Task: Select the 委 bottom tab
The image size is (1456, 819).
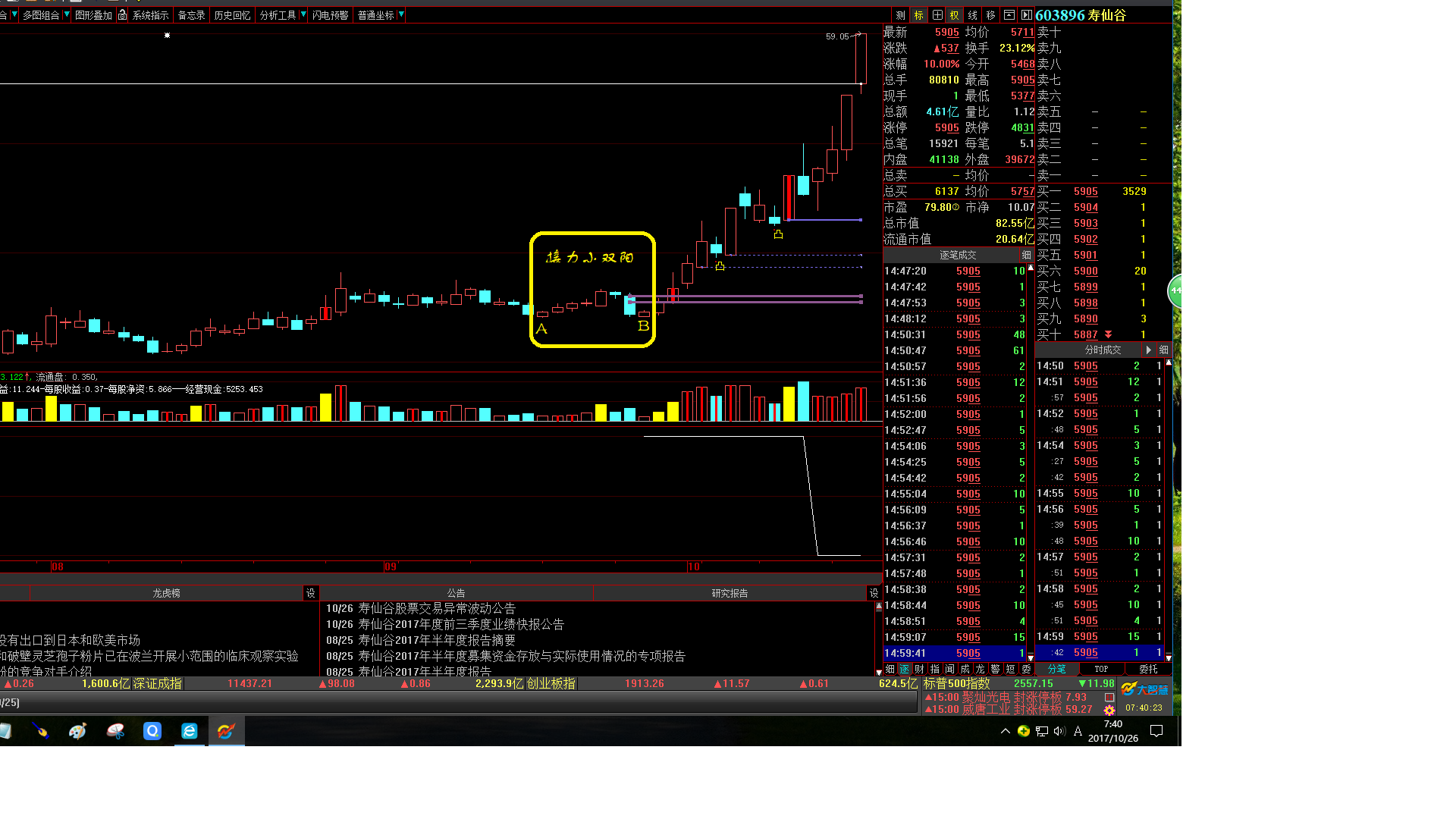Action: coord(1027,669)
